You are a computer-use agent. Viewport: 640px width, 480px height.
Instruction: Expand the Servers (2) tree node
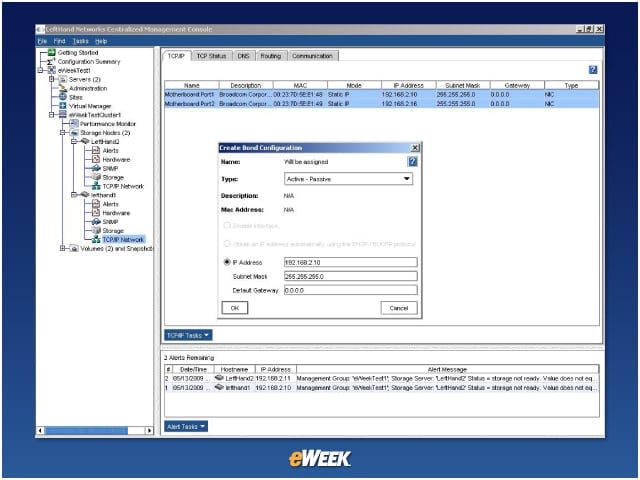(x=51, y=79)
